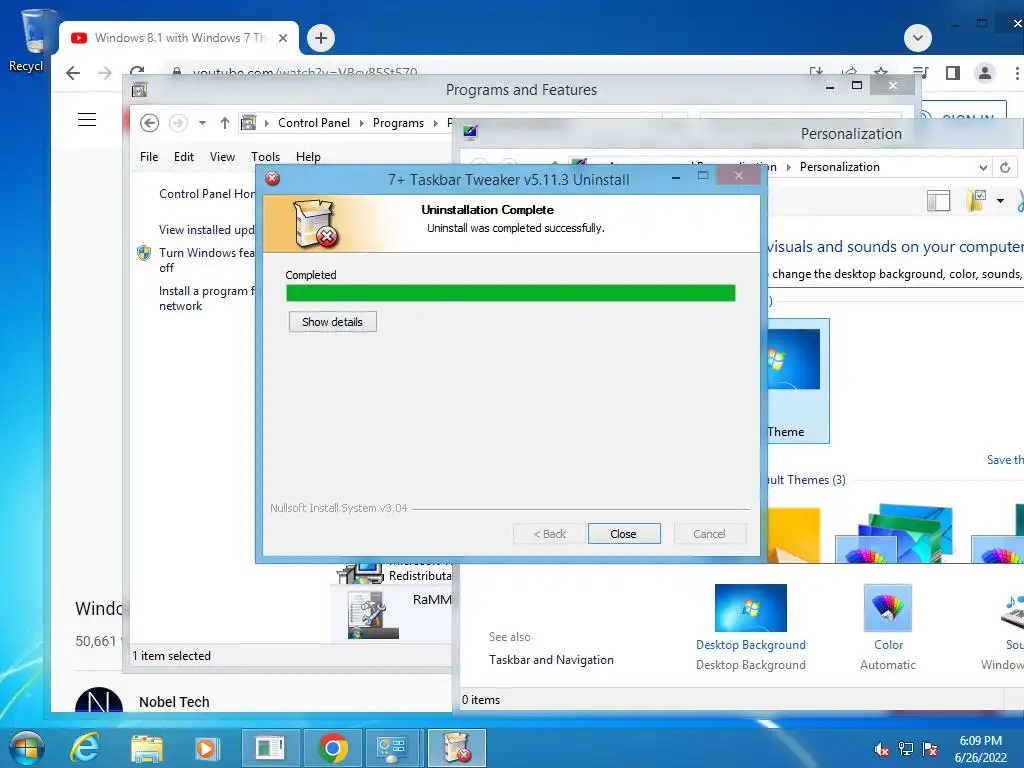
Task: Click Programs and Features window icon
Action: (x=140, y=89)
